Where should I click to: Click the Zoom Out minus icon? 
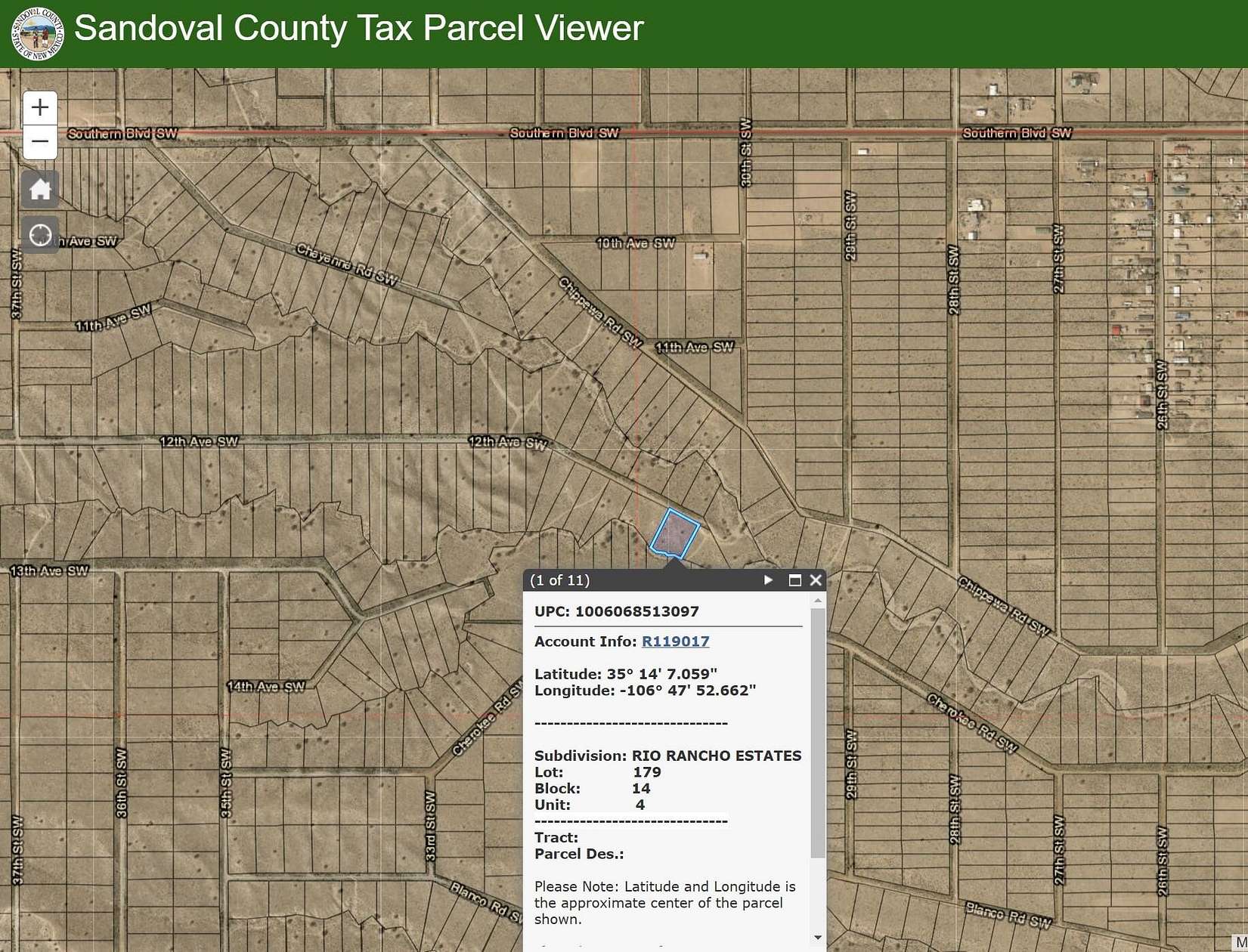click(39, 141)
